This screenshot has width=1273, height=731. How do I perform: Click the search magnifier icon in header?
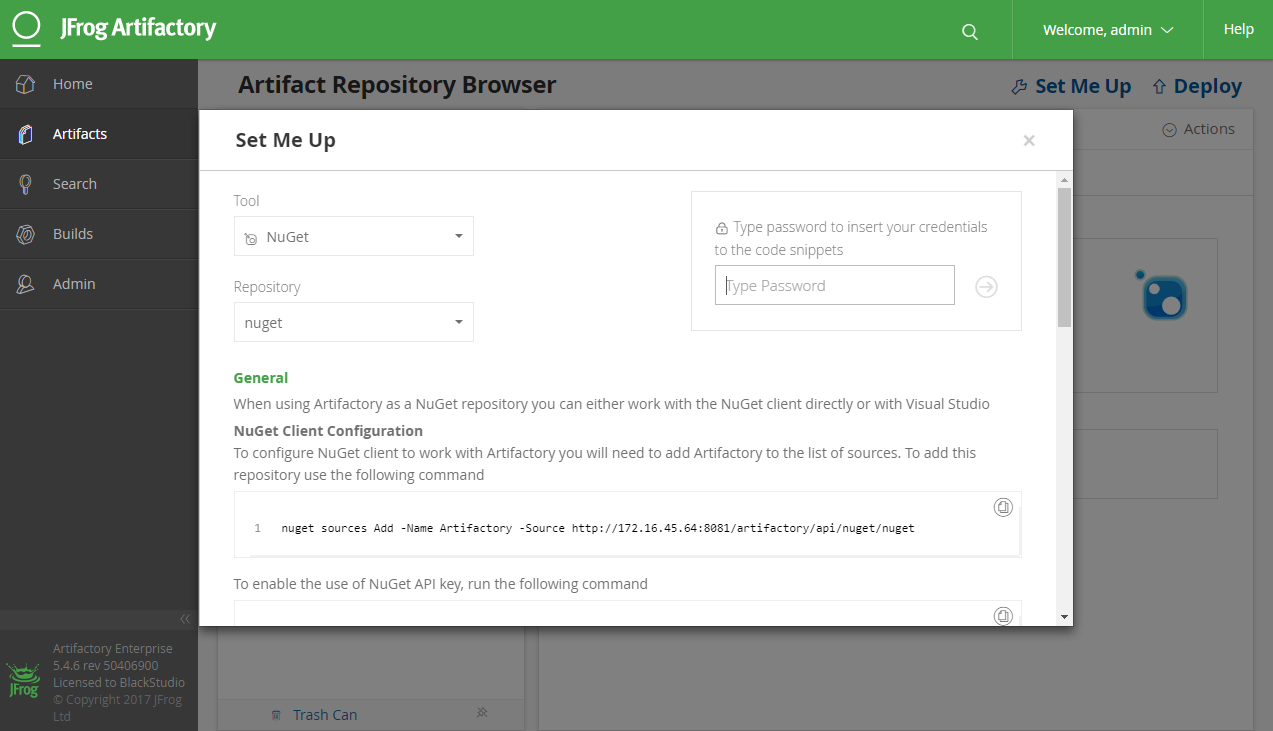969,31
